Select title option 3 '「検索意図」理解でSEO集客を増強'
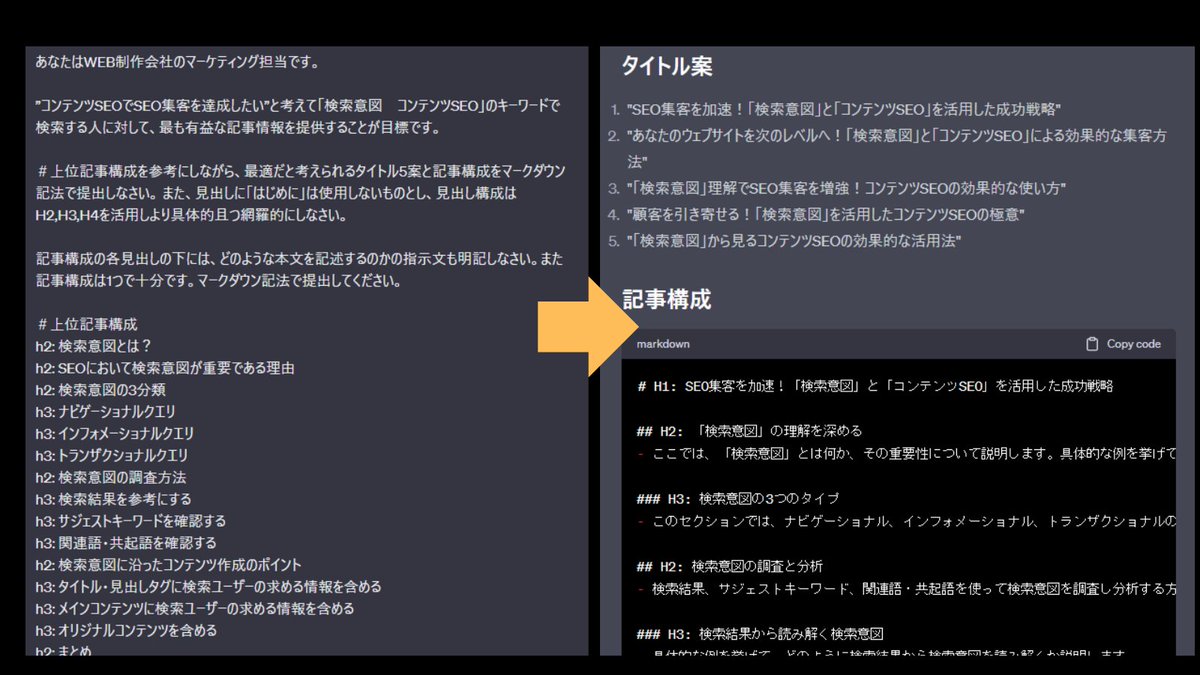This screenshot has width=1200, height=675. tap(846, 188)
